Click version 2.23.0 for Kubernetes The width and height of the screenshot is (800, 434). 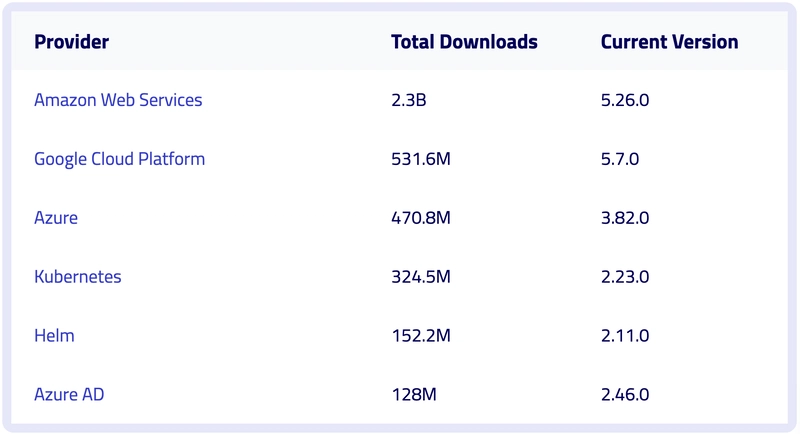625,276
